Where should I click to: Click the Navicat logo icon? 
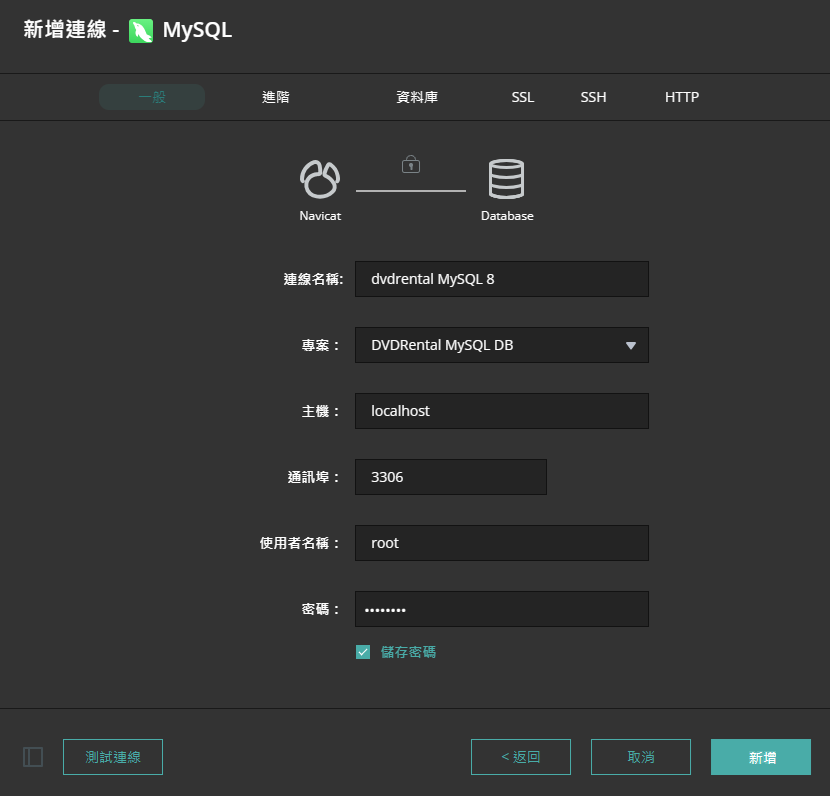(320, 179)
